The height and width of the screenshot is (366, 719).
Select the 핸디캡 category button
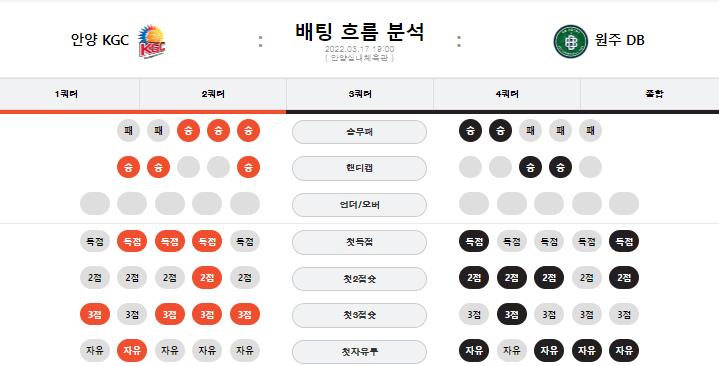point(360,168)
